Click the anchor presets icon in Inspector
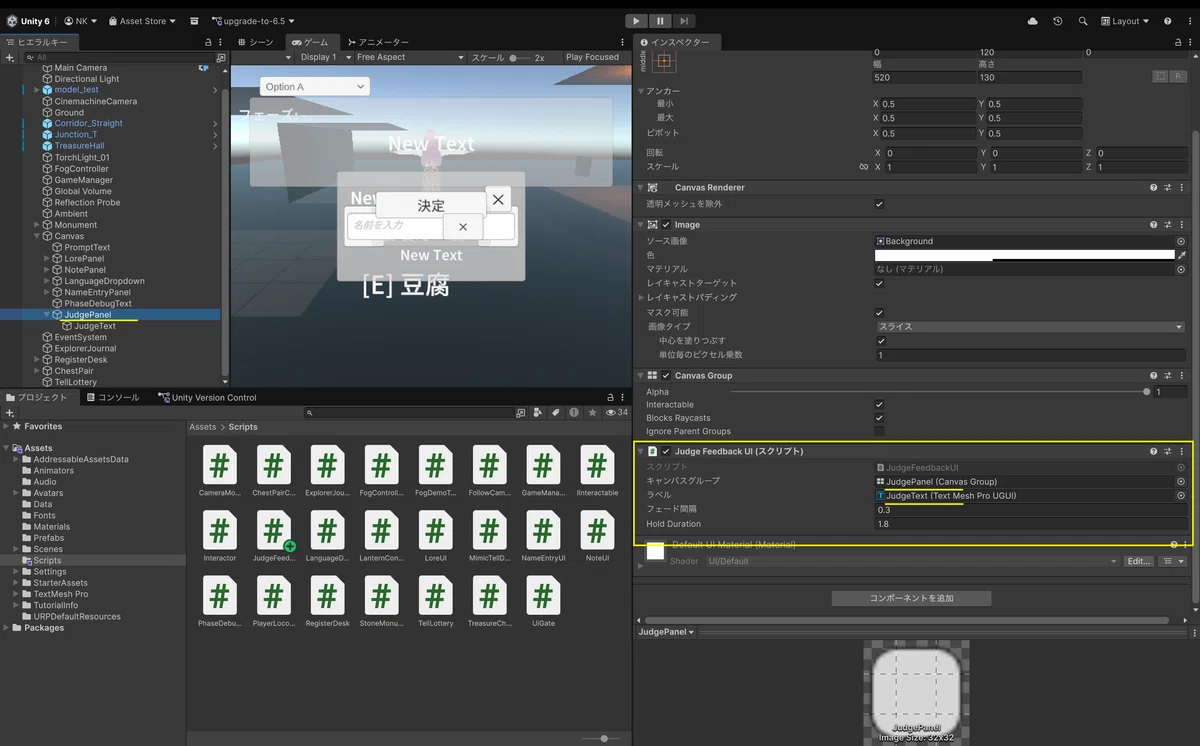 tap(665, 61)
